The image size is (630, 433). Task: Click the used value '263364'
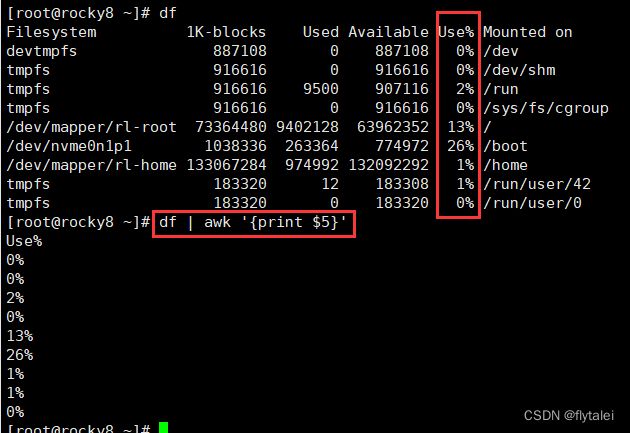pyautogui.click(x=312, y=146)
